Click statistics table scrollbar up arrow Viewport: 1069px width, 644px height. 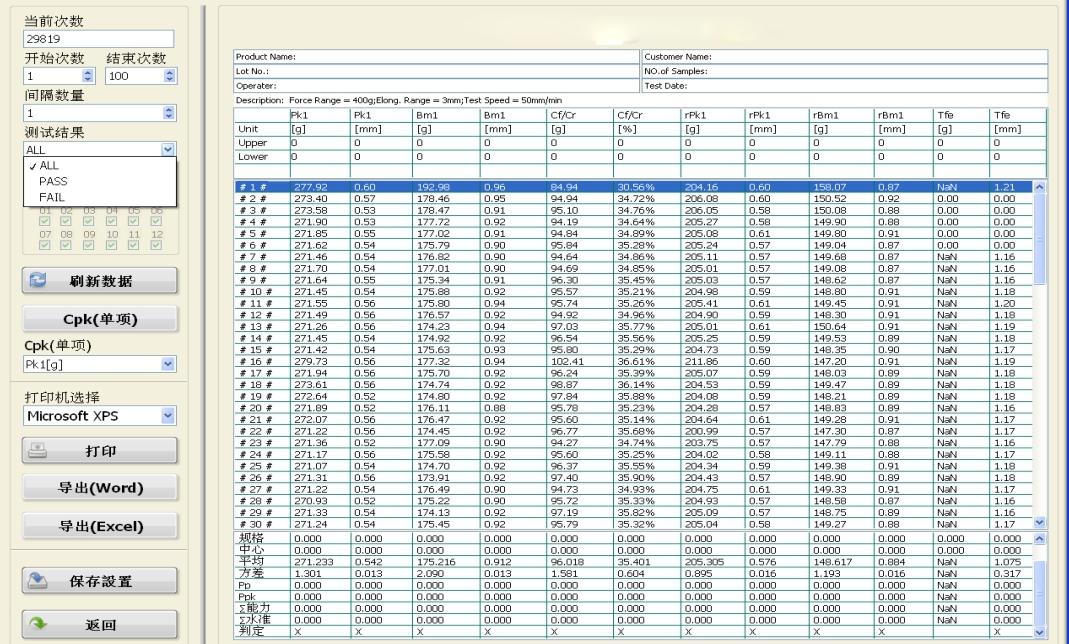1040,538
